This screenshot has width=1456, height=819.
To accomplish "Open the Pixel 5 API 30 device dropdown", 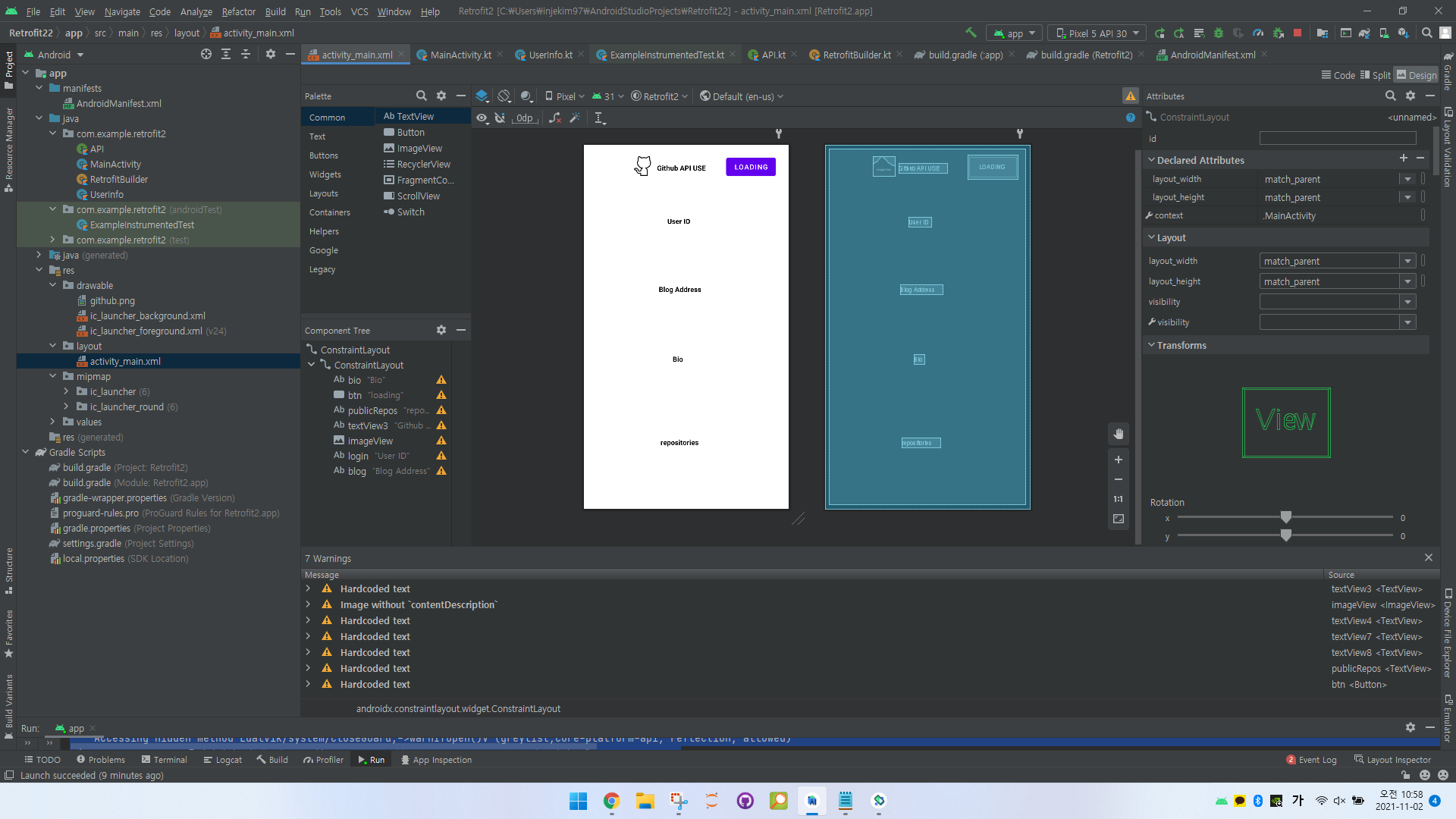I will tap(1097, 33).
